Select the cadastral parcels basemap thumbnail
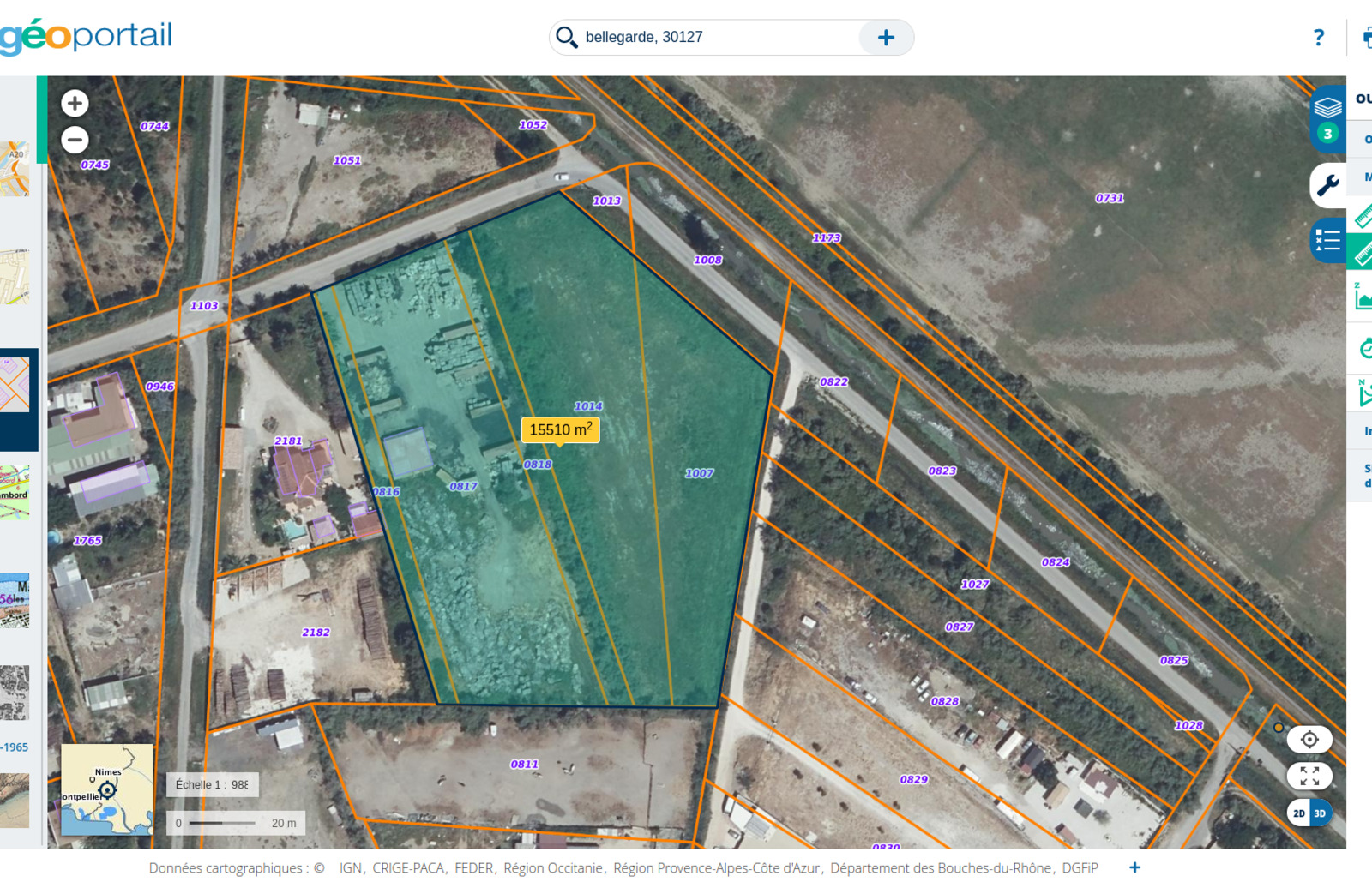 point(15,385)
